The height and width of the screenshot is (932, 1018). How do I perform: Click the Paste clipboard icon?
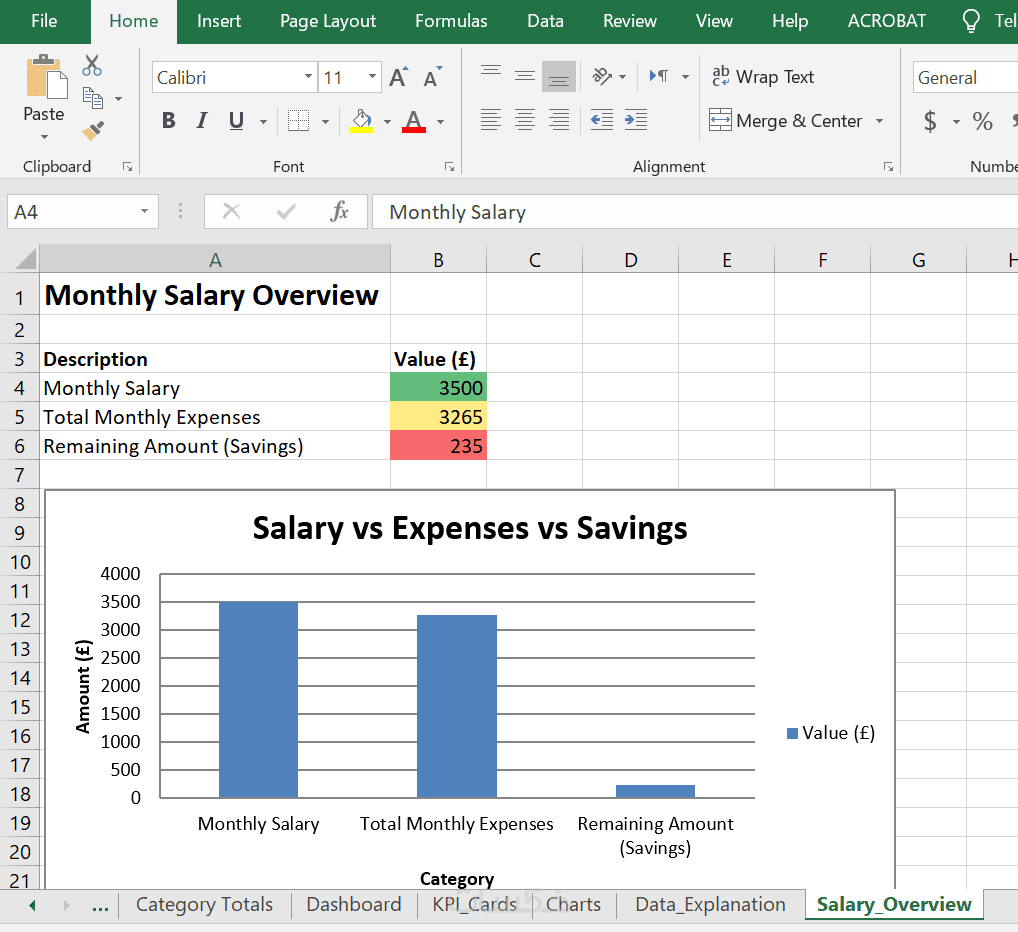[45, 77]
